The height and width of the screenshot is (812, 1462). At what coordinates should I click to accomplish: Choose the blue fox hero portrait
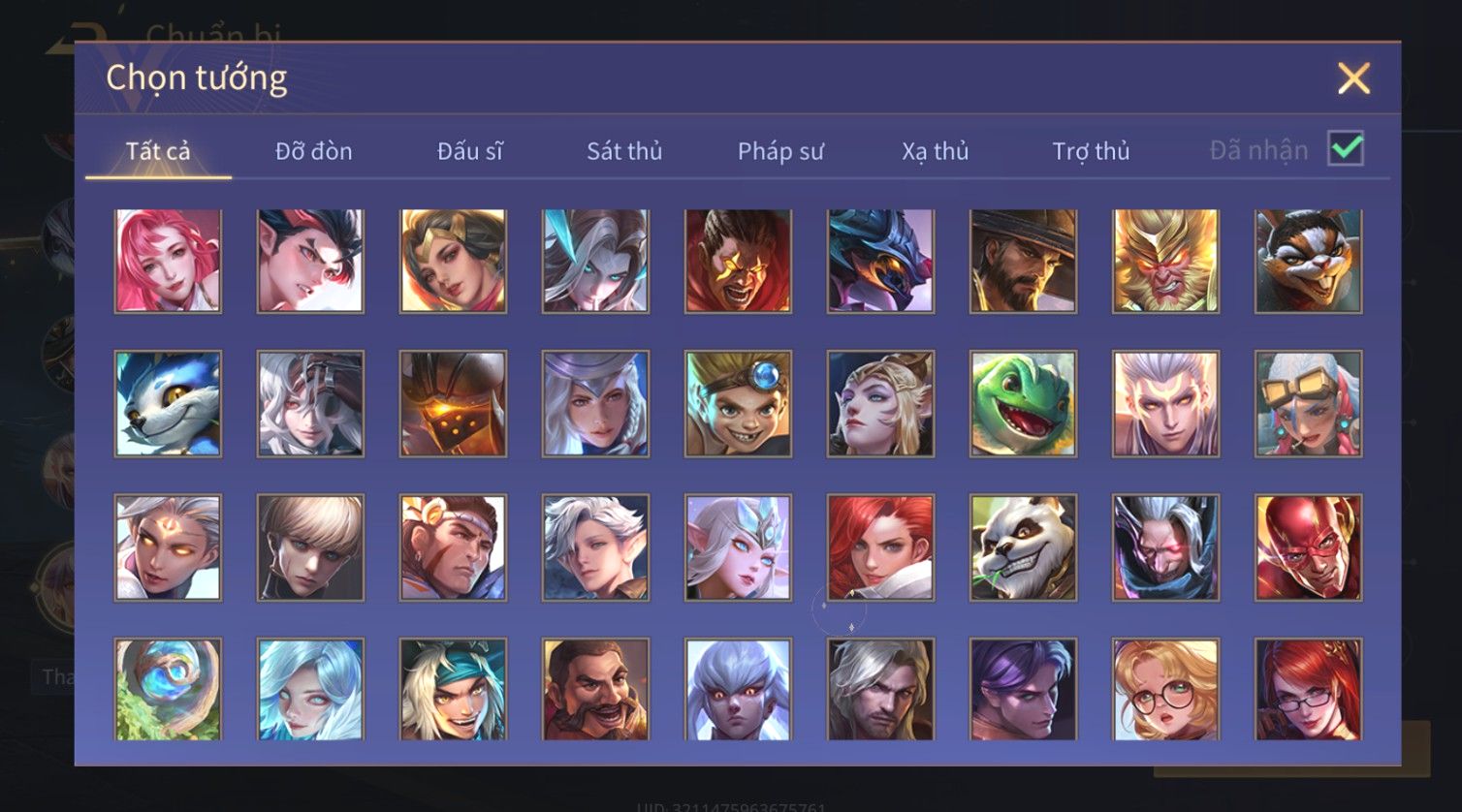[x=168, y=404]
